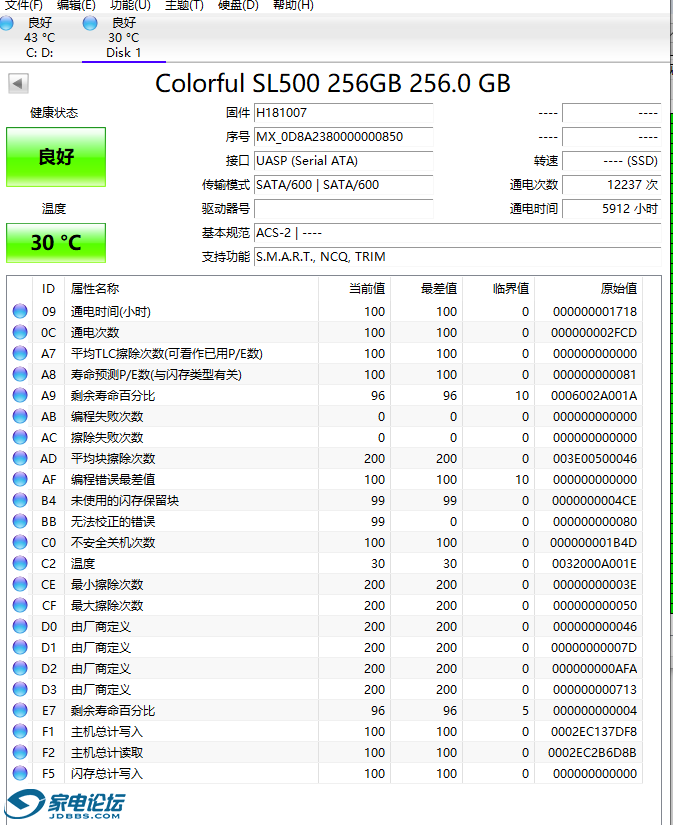The height and width of the screenshot is (825, 673).
Task: Select the 寿命预测P/E数 attribute row
Action: pos(325,375)
